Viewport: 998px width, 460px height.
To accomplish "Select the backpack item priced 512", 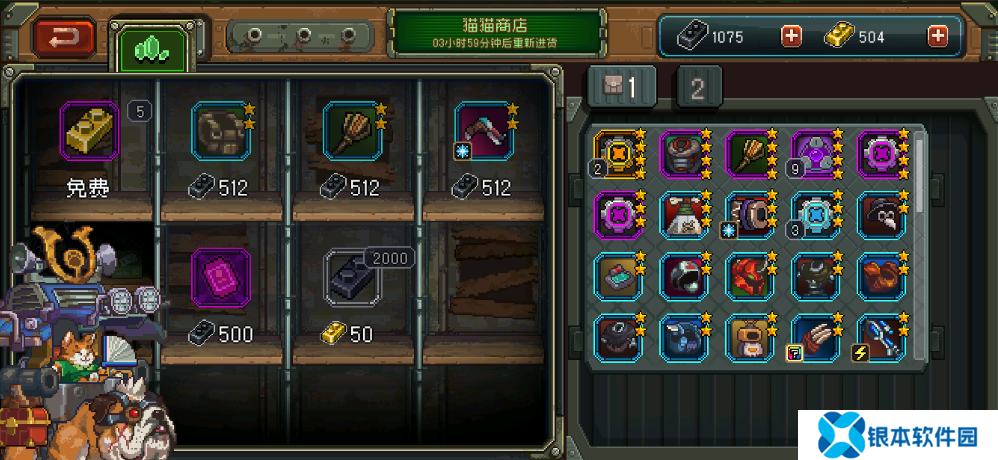I will tap(221, 132).
